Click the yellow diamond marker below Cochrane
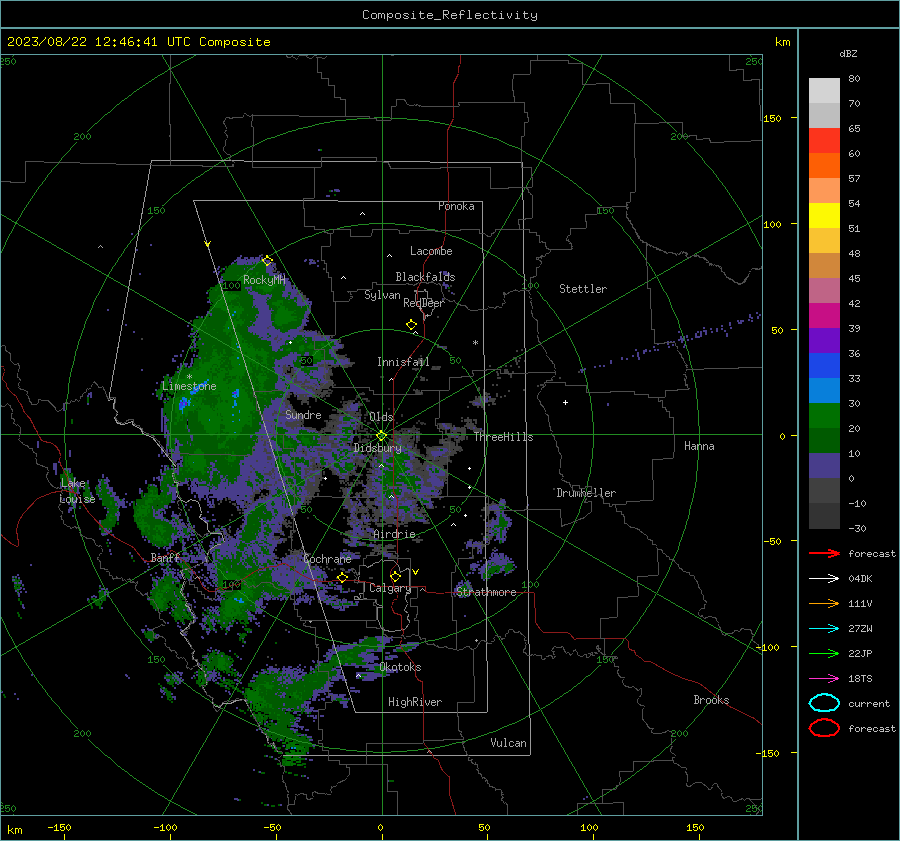This screenshot has width=900, height=841. coord(342,577)
